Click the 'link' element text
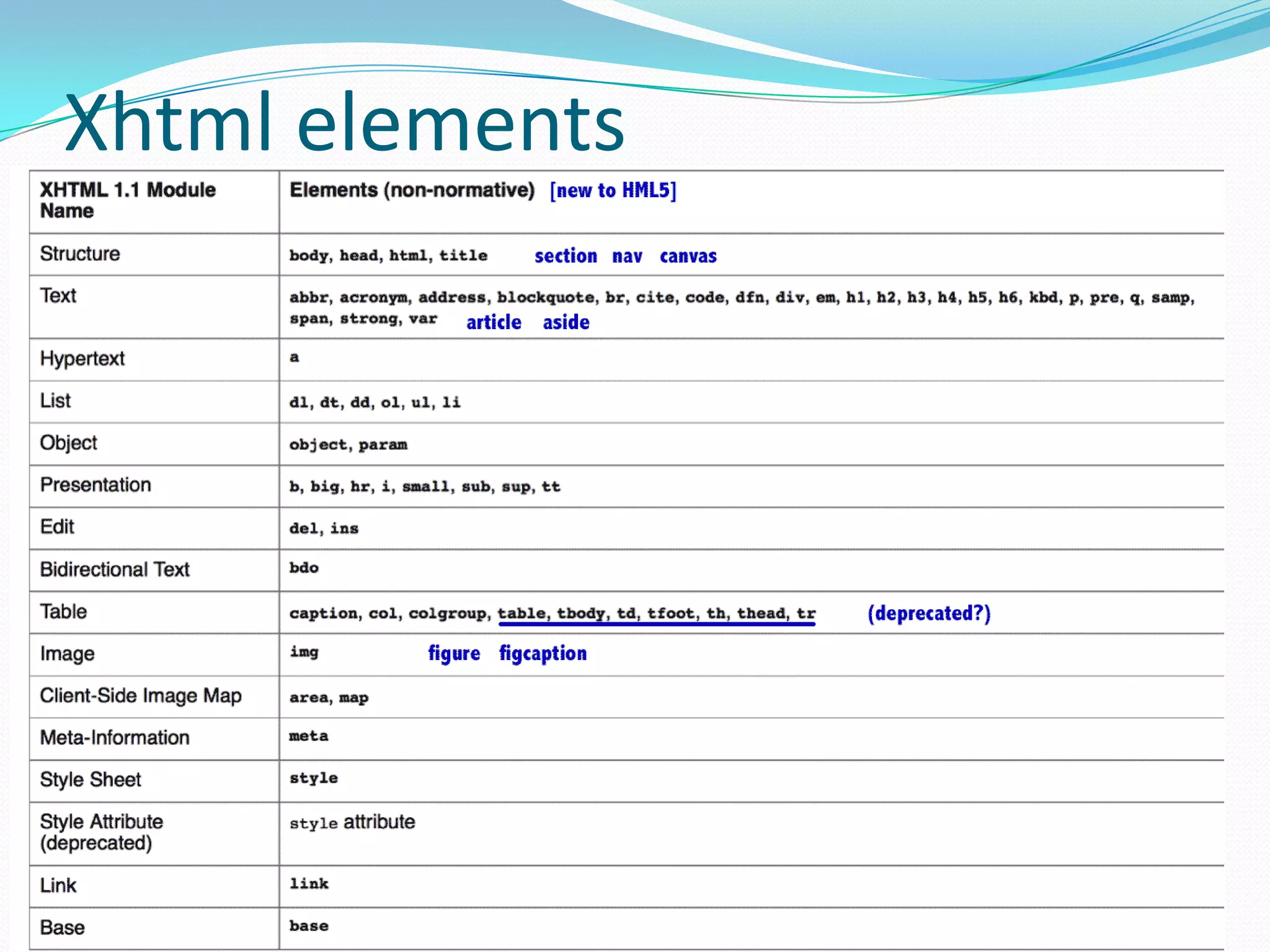 click(309, 884)
